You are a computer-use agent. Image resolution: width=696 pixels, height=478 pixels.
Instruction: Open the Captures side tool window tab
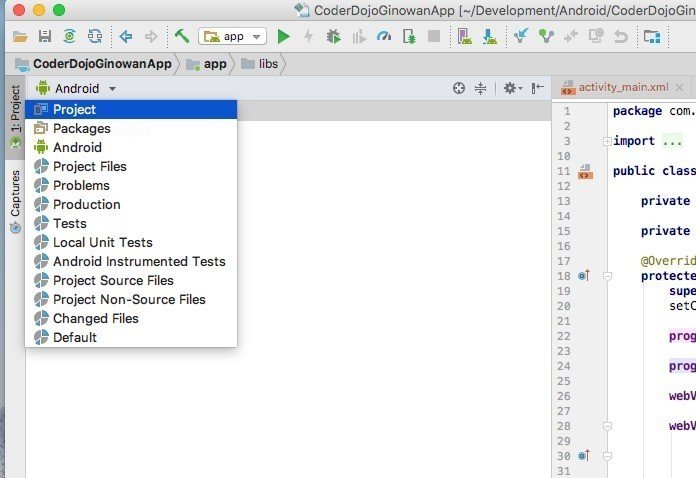tap(15, 201)
